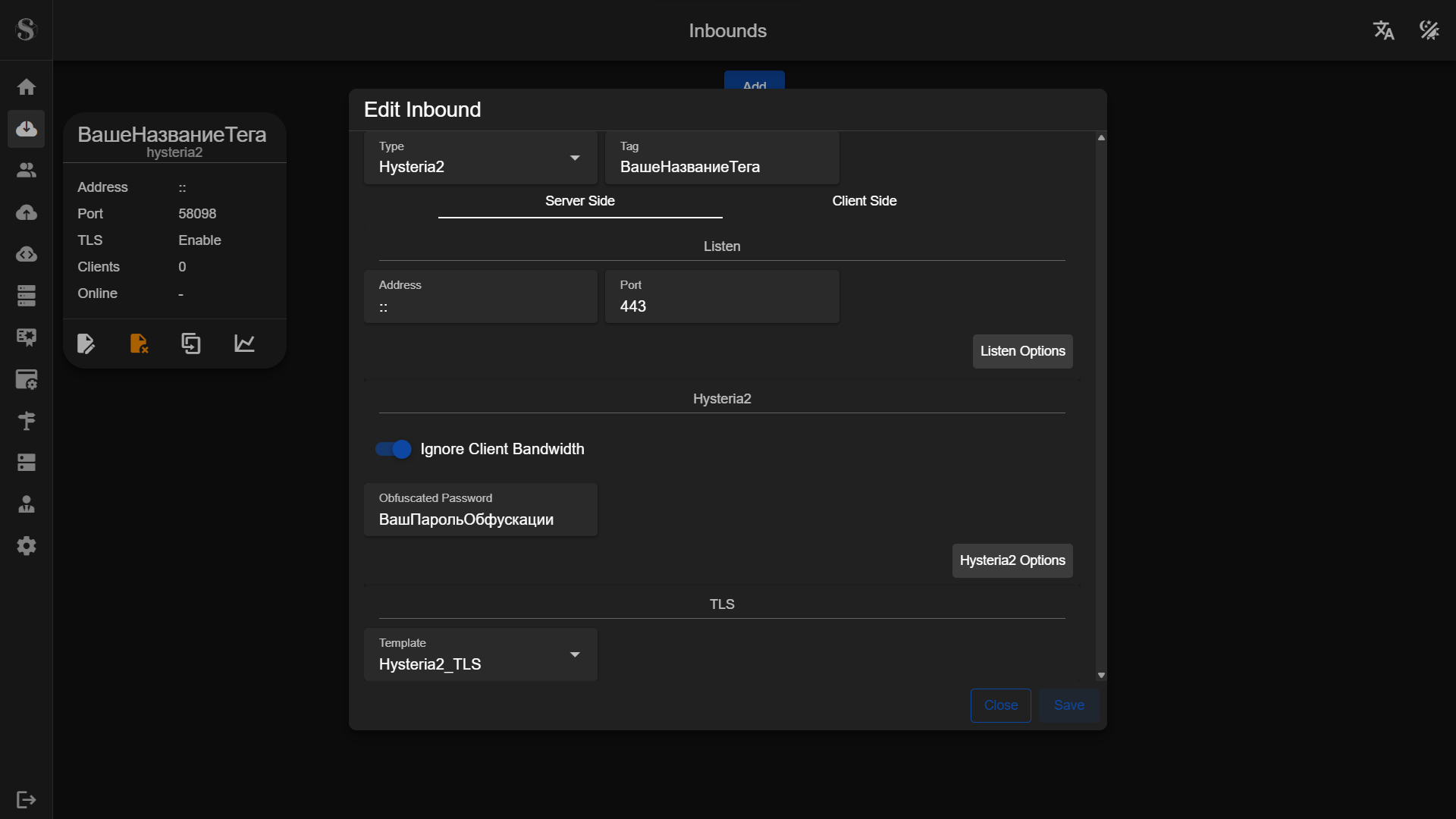
Task: Expand the TLS Template dropdown
Action: click(480, 654)
